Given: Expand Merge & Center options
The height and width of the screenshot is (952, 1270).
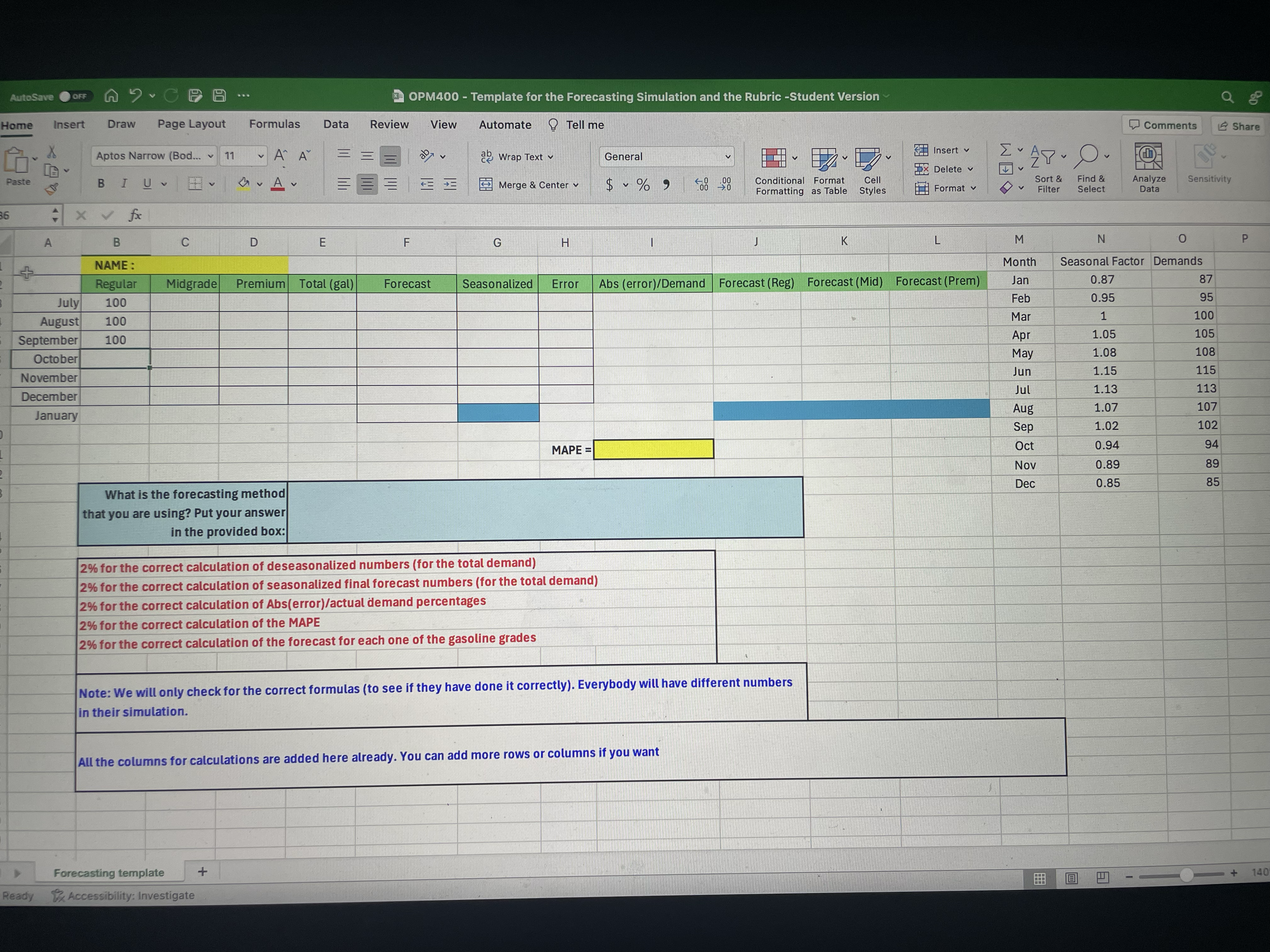Looking at the screenshot, I should [x=576, y=185].
